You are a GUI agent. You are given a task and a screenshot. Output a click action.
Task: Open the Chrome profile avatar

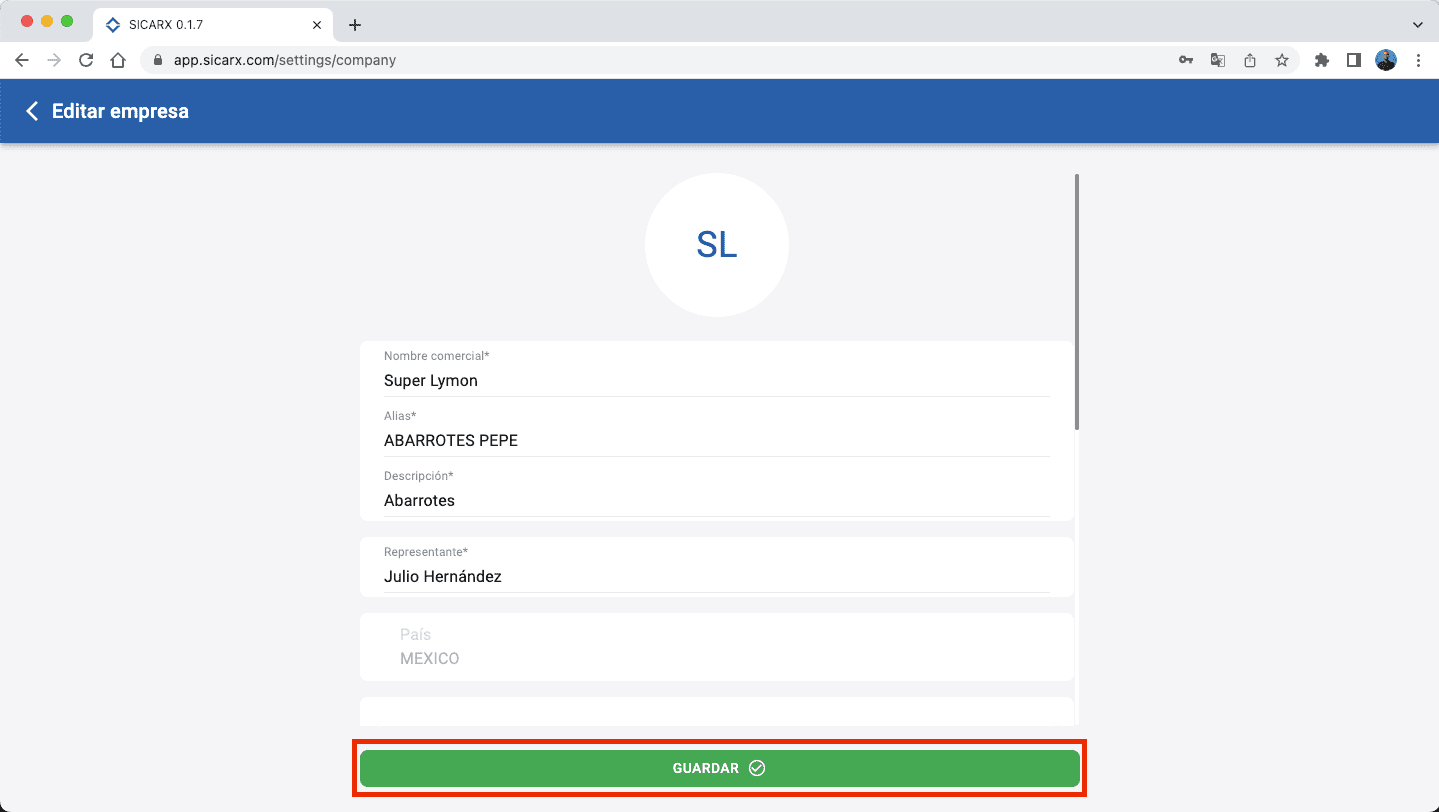(1385, 60)
